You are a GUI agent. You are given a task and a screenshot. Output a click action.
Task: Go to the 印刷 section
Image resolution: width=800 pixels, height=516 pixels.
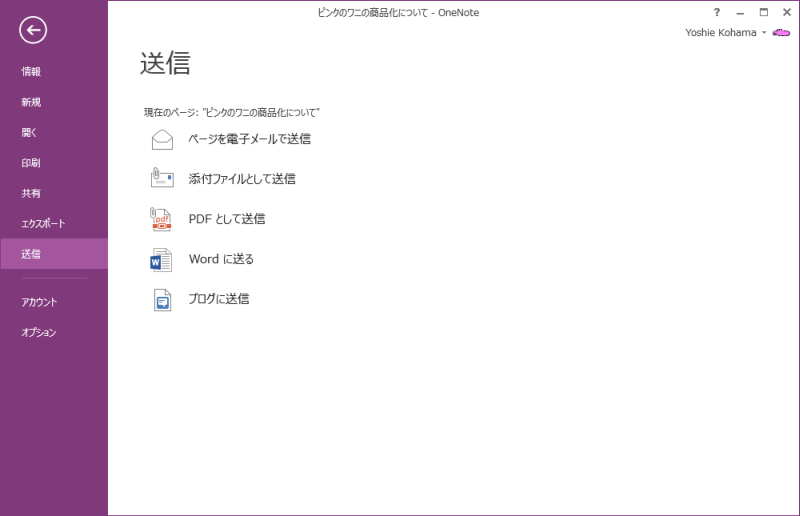(x=31, y=163)
